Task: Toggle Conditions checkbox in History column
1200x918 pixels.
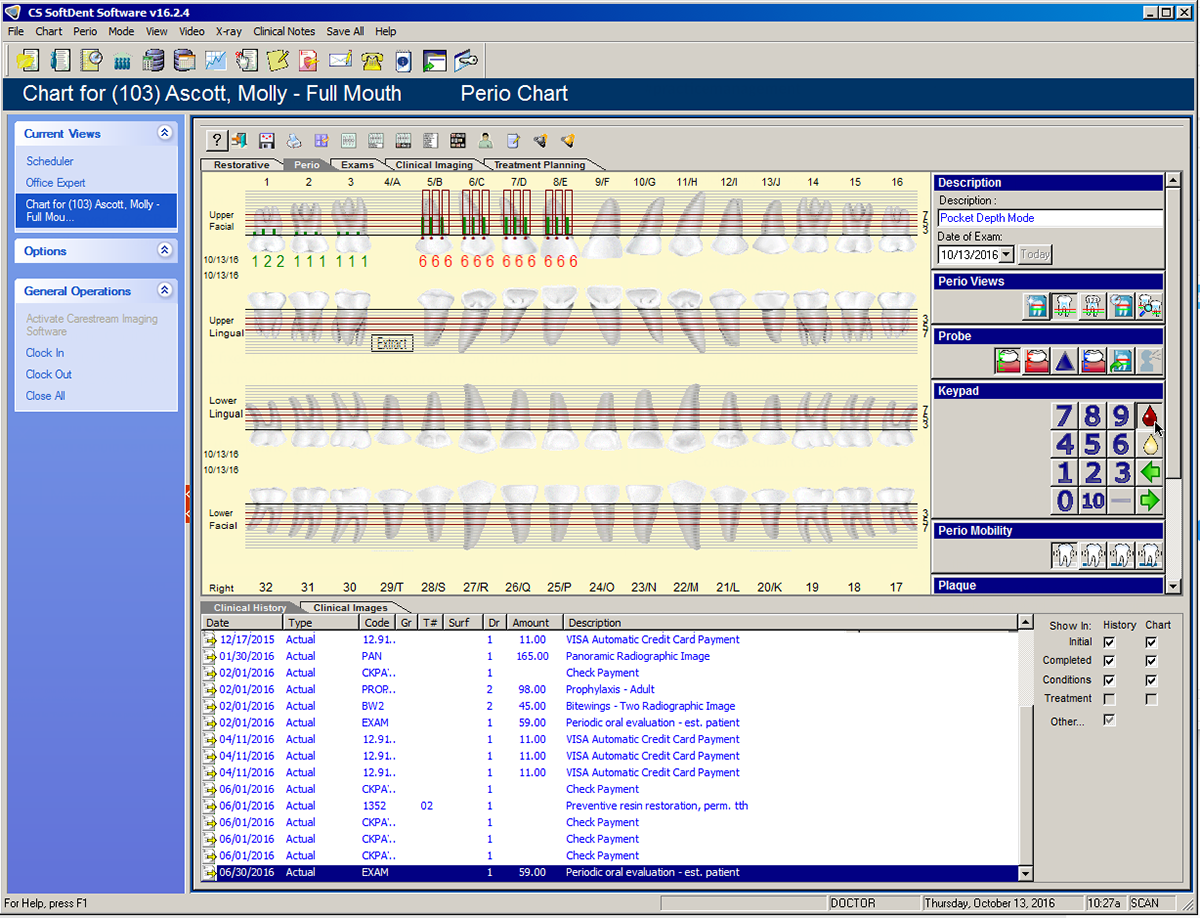Action: pyautogui.click(x=1109, y=680)
